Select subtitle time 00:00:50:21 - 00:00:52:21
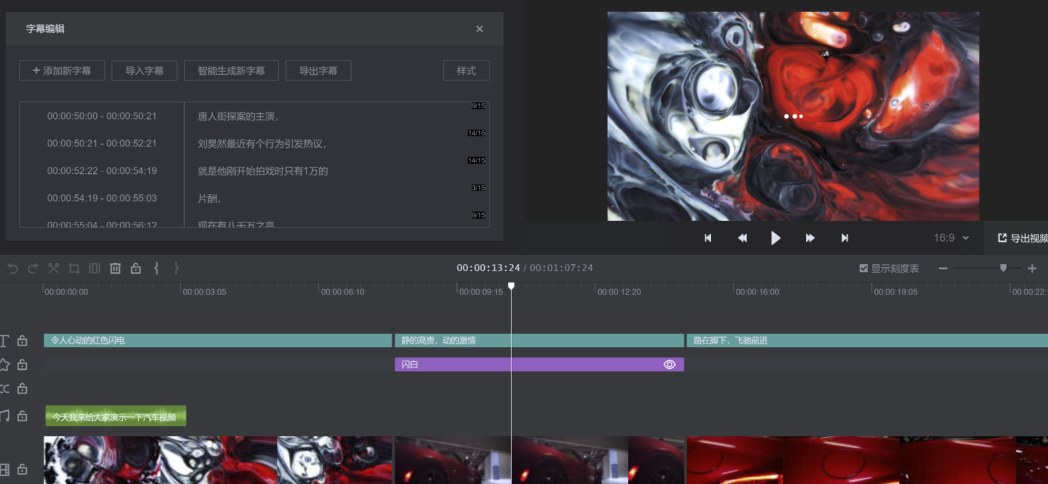Image resolution: width=1048 pixels, height=484 pixels. [x=102, y=143]
